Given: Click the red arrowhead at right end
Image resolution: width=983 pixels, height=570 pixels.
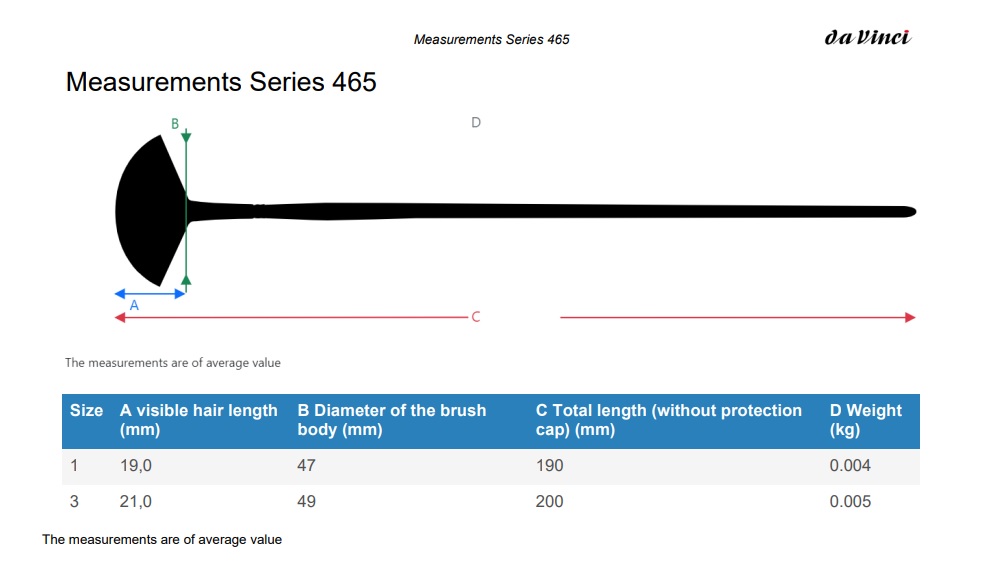Looking at the screenshot, I should point(910,317).
